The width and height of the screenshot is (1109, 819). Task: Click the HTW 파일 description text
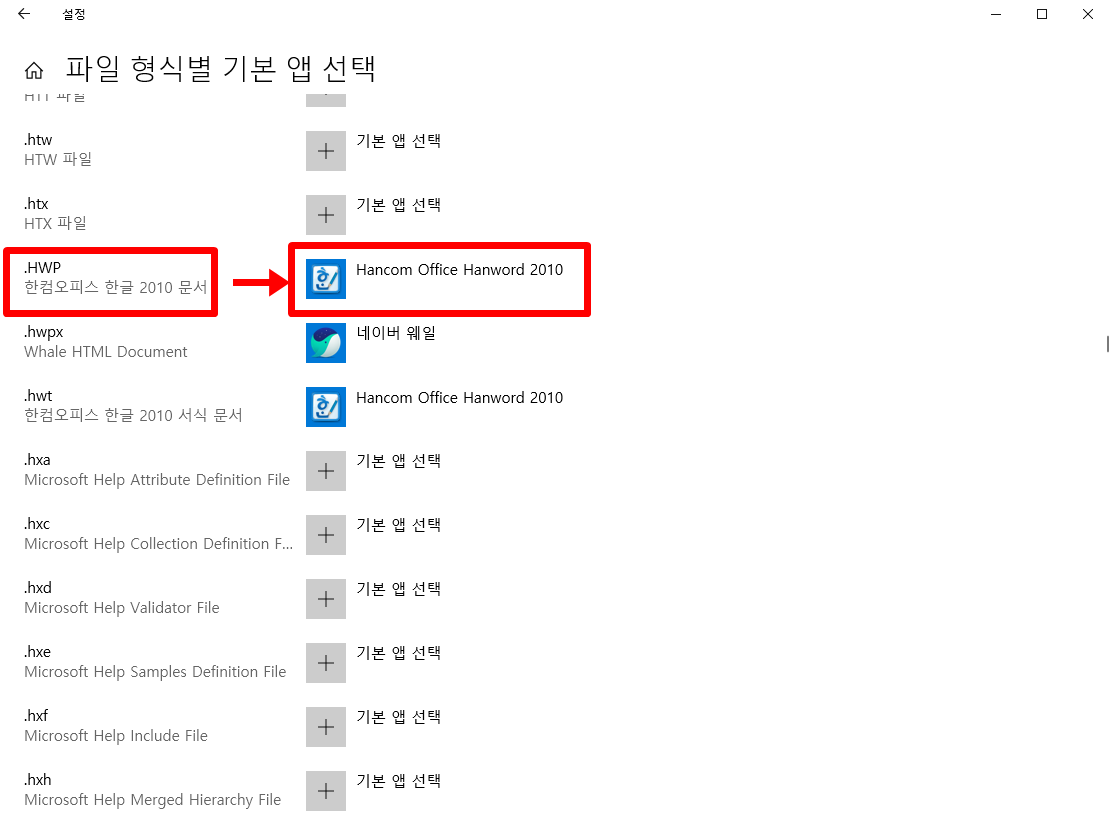coord(58,160)
